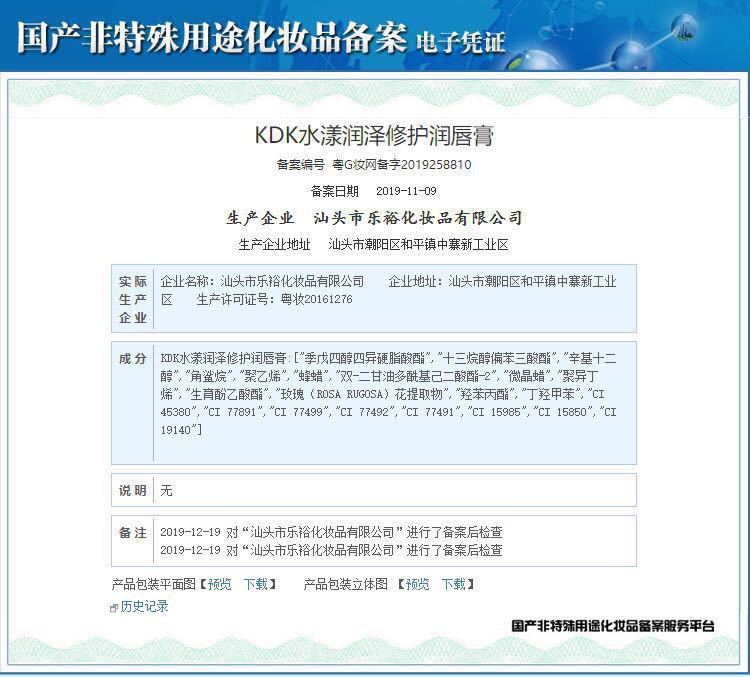The image size is (750, 677).
Task: Click the 电子凭证 text in banner
Action: (460, 43)
